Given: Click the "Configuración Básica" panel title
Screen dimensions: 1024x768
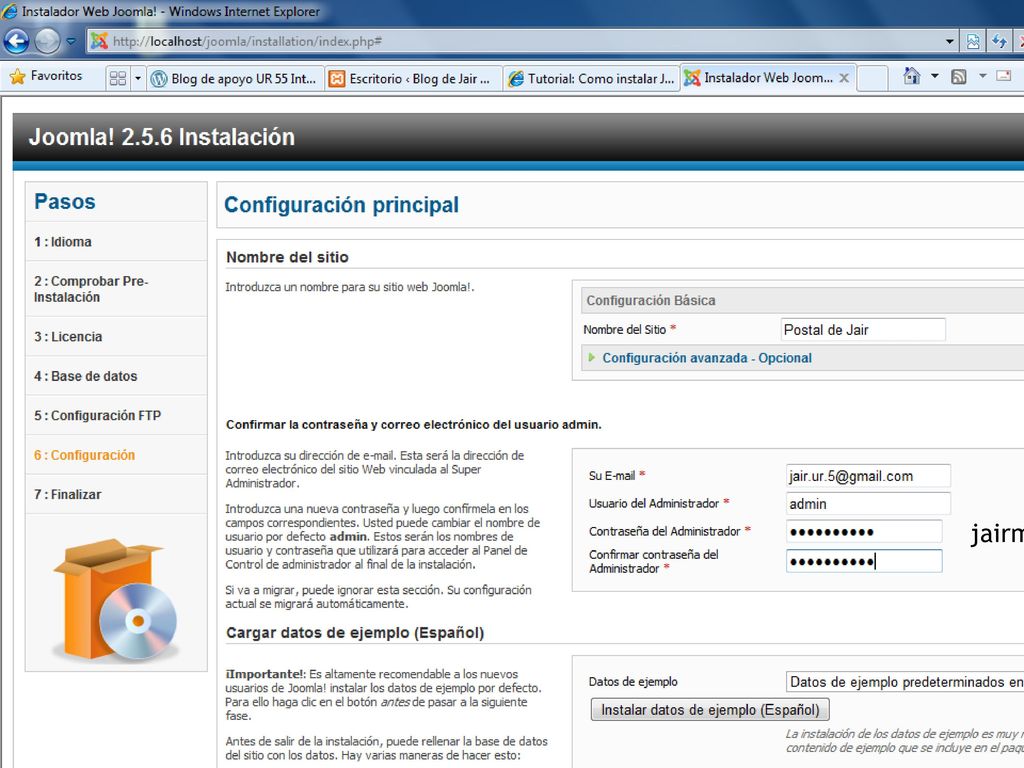Looking at the screenshot, I should pos(651,300).
